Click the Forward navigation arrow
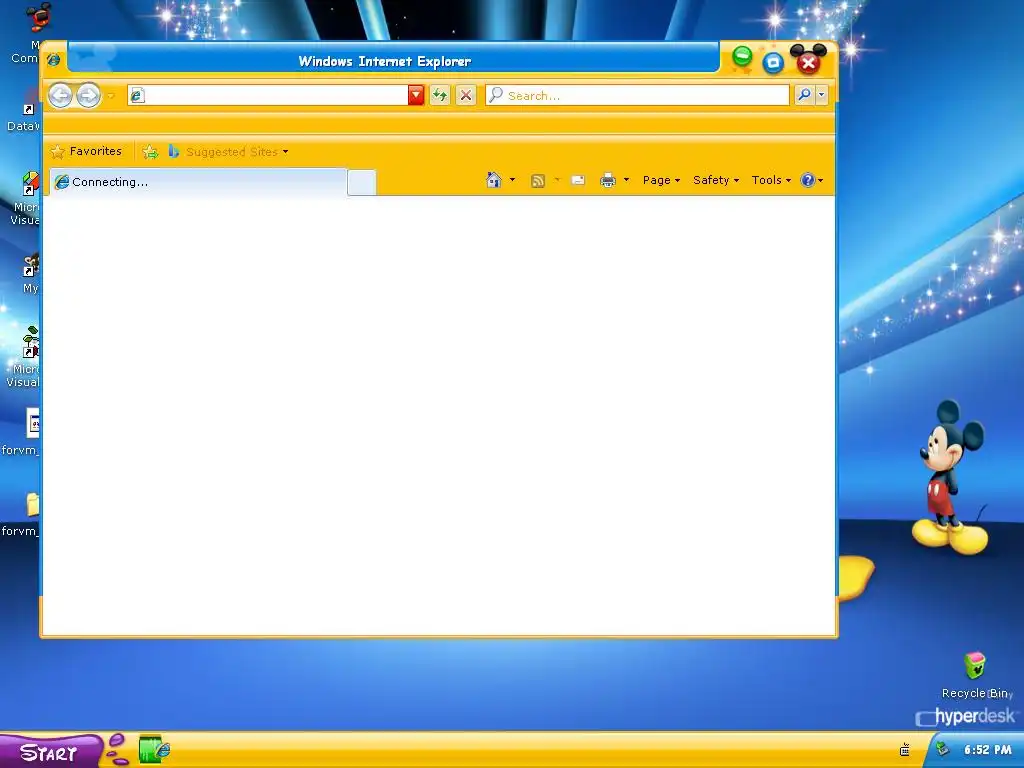The width and height of the screenshot is (1024, 768). point(88,96)
